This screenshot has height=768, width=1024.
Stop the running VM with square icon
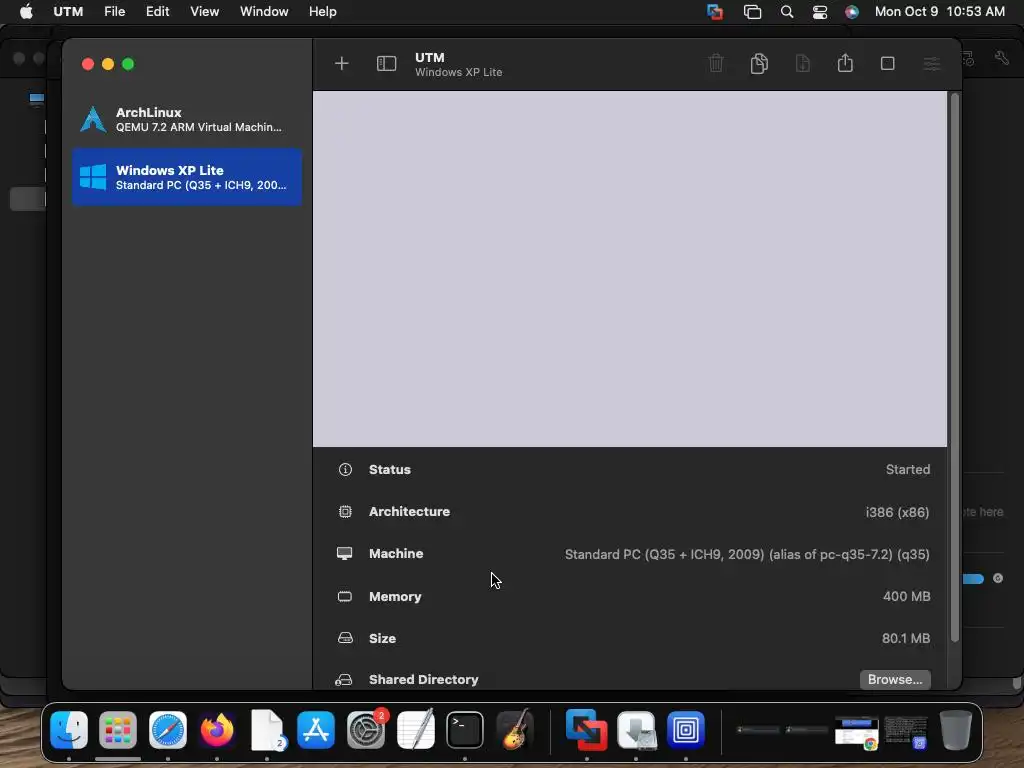[888, 63]
